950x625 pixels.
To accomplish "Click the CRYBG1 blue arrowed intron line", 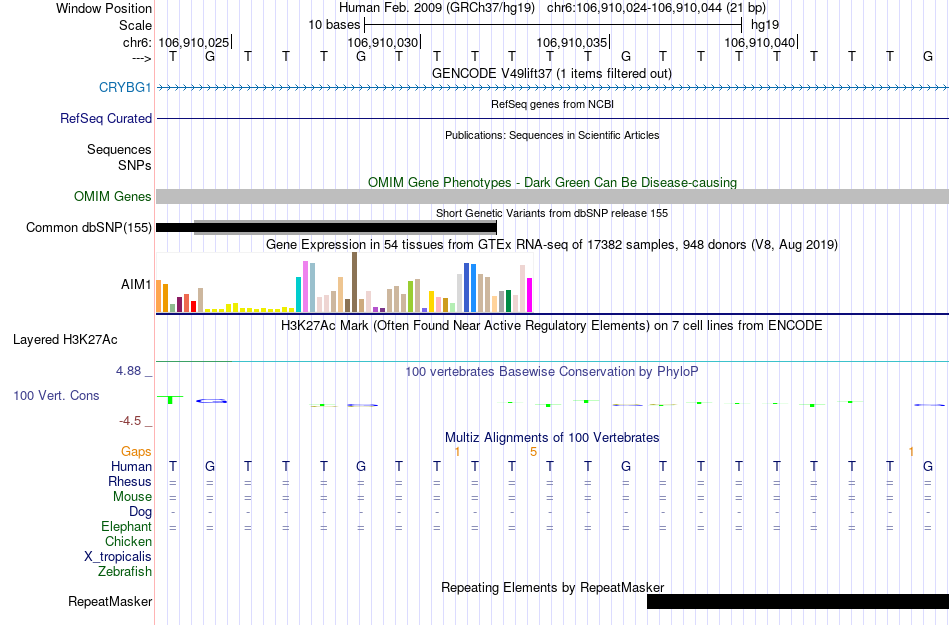I will pyautogui.click(x=552, y=88).
